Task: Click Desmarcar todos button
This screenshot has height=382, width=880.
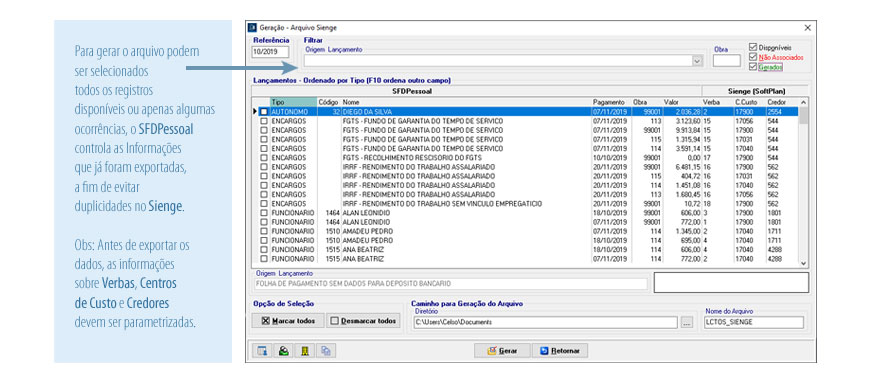Action: (363, 321)
